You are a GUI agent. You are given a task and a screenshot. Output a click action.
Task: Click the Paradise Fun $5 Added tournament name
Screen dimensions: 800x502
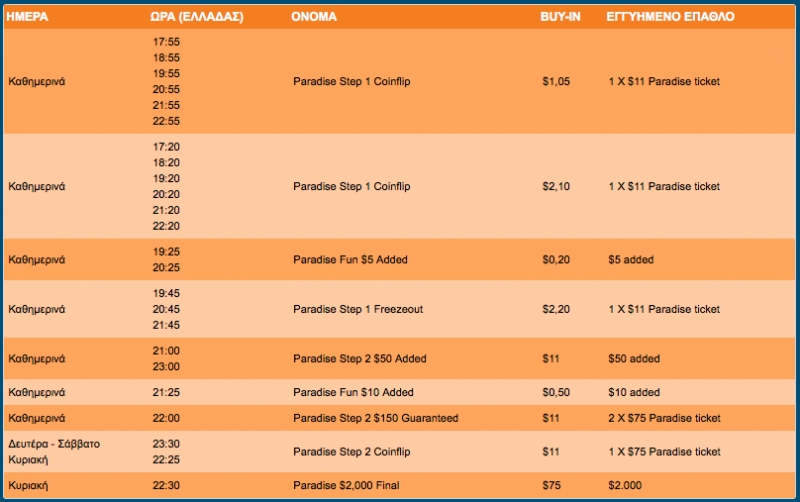350,260
